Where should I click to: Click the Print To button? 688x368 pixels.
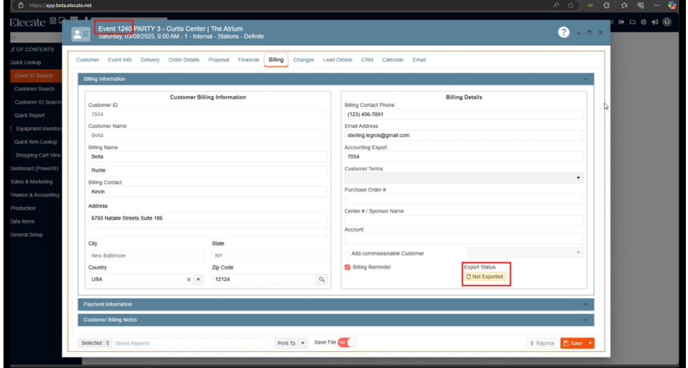click(x=287, y=343)
